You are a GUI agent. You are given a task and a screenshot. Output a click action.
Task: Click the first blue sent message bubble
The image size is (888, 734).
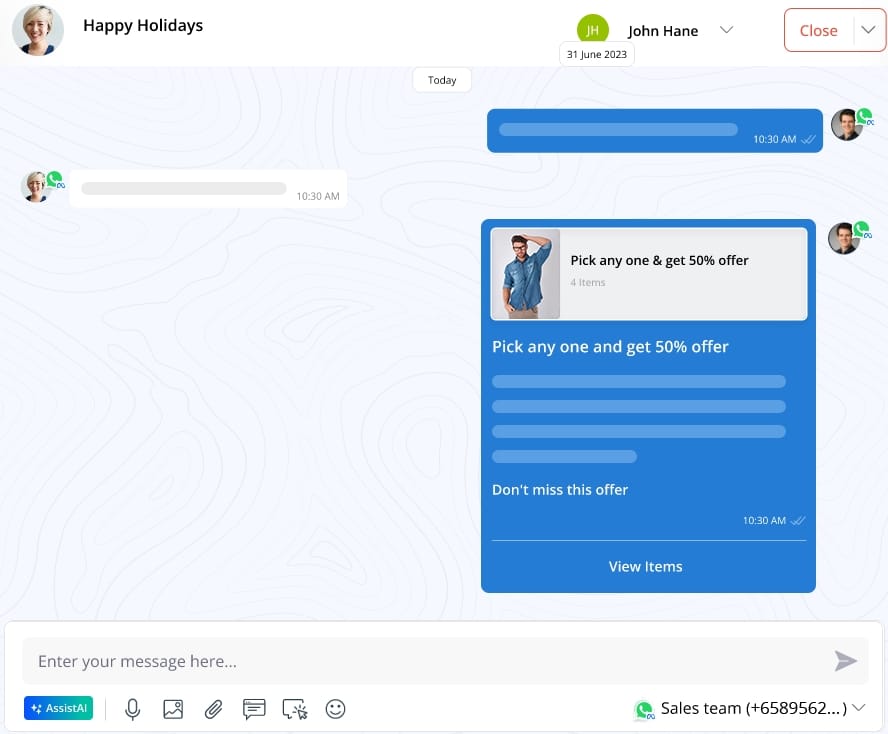point(655,131)
